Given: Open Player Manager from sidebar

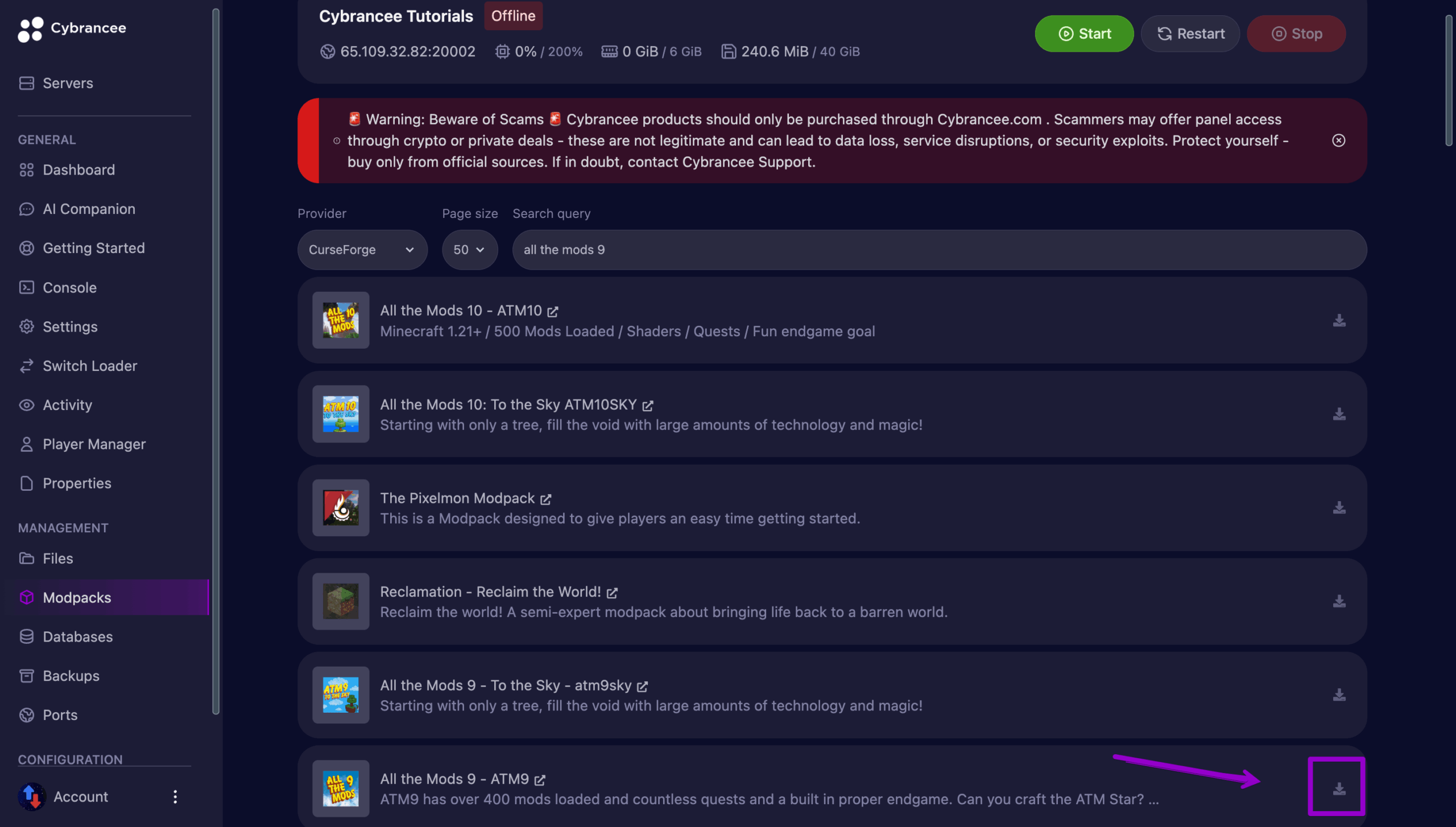Looking at the screenshot, I should [94, 444].
